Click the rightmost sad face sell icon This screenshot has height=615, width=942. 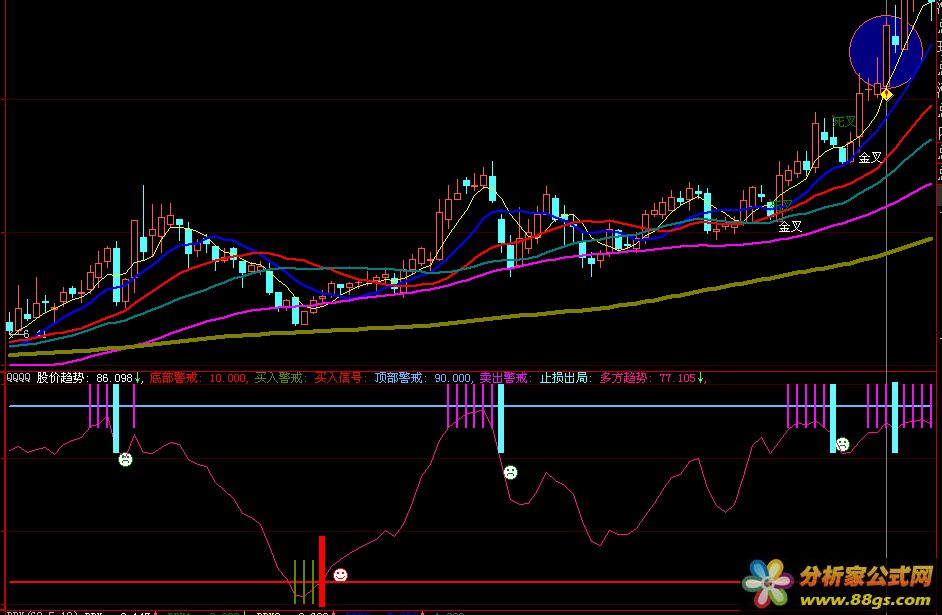(842, 444)
